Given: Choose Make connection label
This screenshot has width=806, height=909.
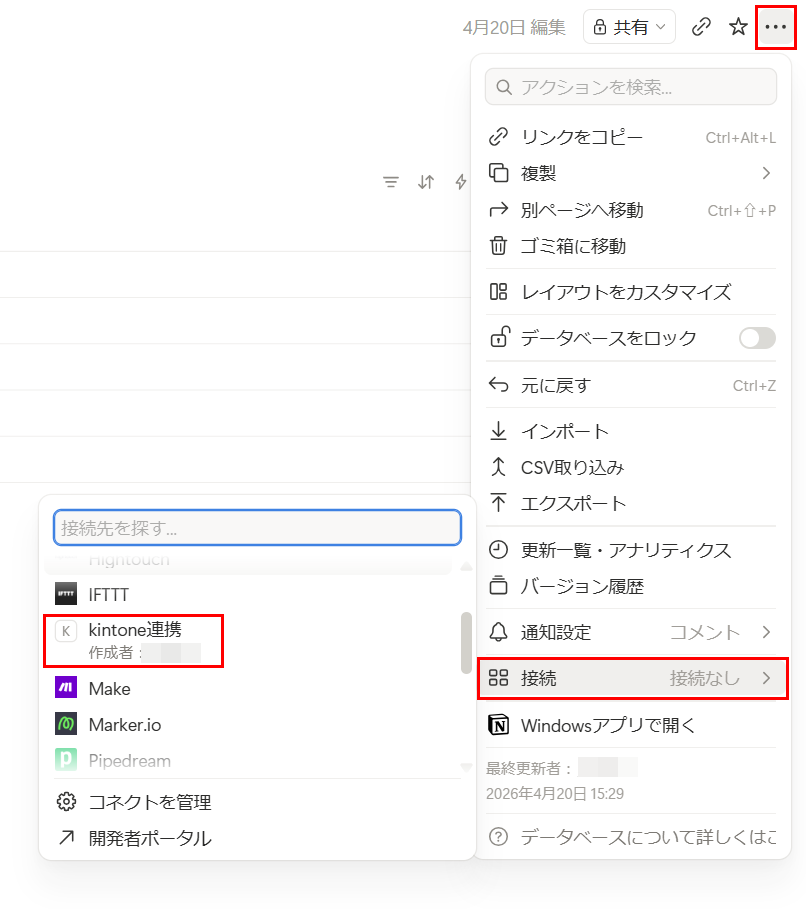Looking at the screenshot, I should tap(110, 689).
